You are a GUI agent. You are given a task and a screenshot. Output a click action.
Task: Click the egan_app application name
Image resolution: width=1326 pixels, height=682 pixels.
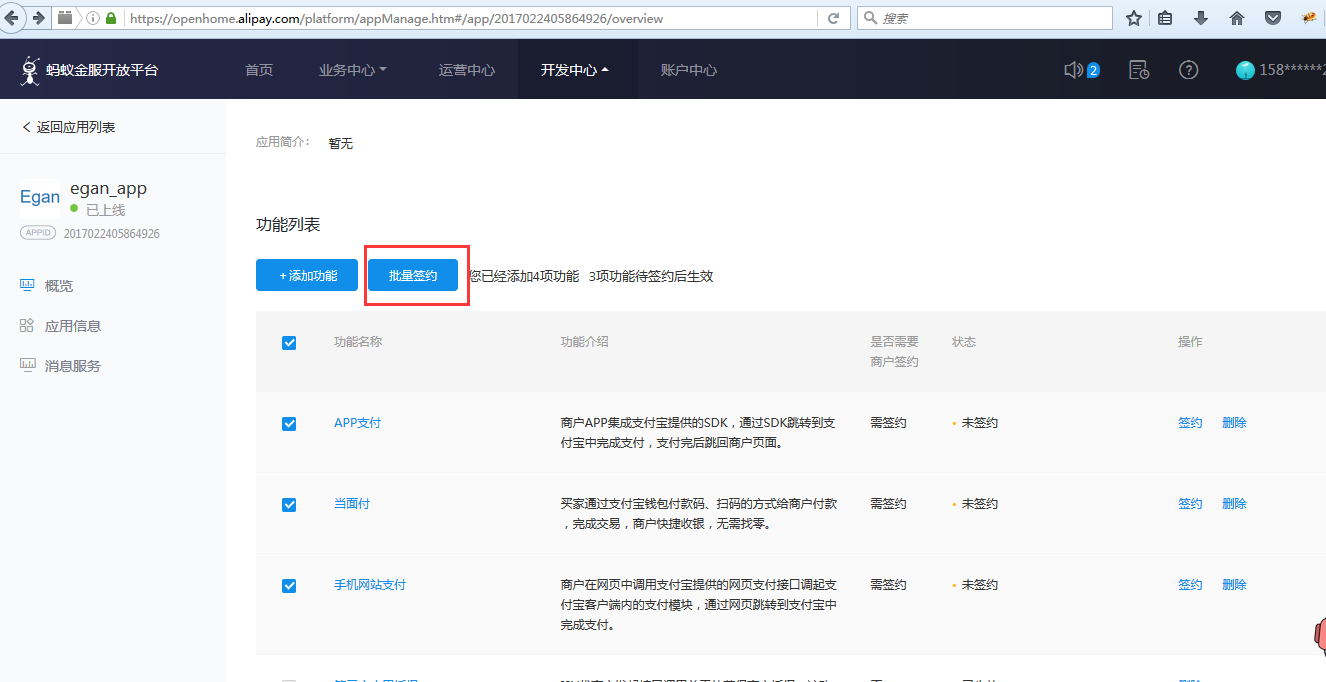point(109,188)
